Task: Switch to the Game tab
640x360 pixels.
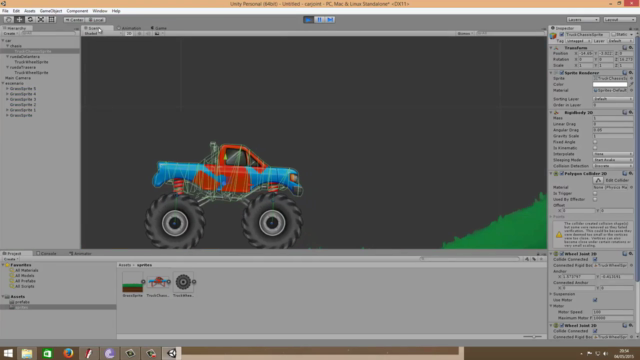Action: coord(159,28)
